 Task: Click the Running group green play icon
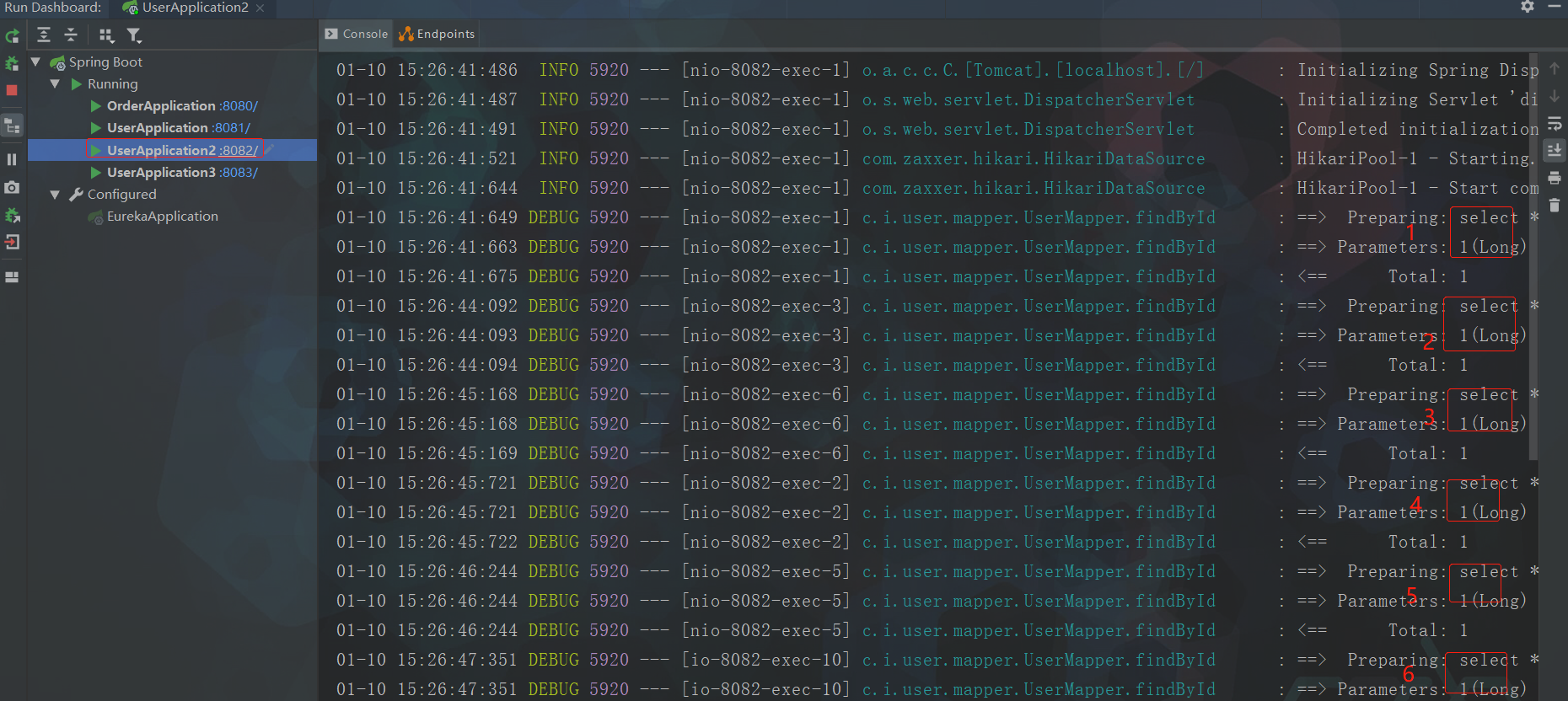point(77,84)
